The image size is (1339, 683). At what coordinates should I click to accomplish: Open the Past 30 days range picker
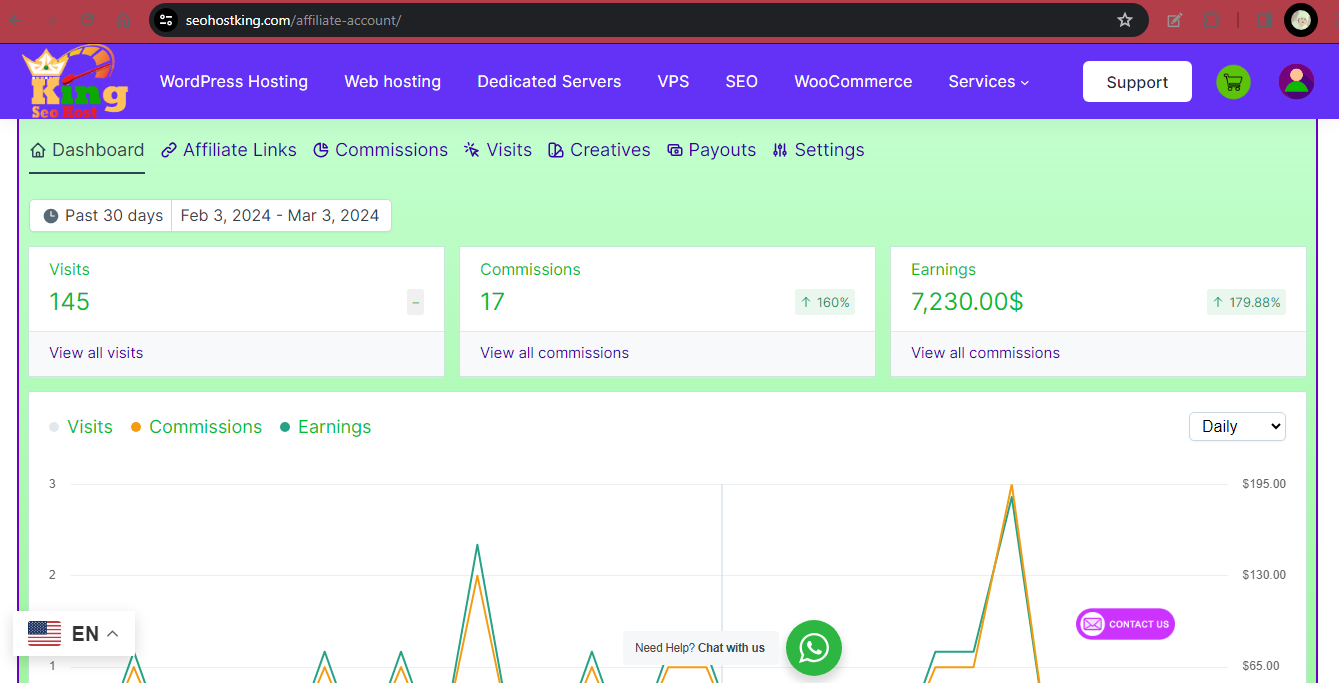coord(101,216)
